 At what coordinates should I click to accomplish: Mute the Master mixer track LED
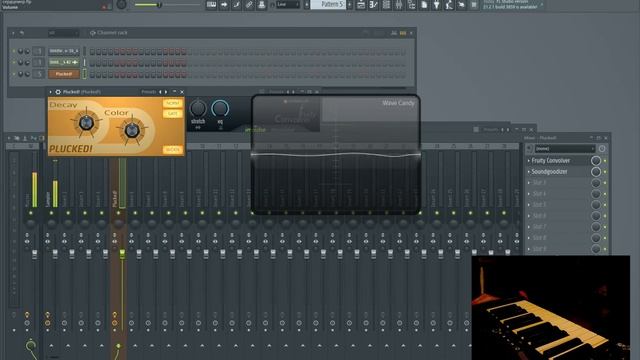31,213
